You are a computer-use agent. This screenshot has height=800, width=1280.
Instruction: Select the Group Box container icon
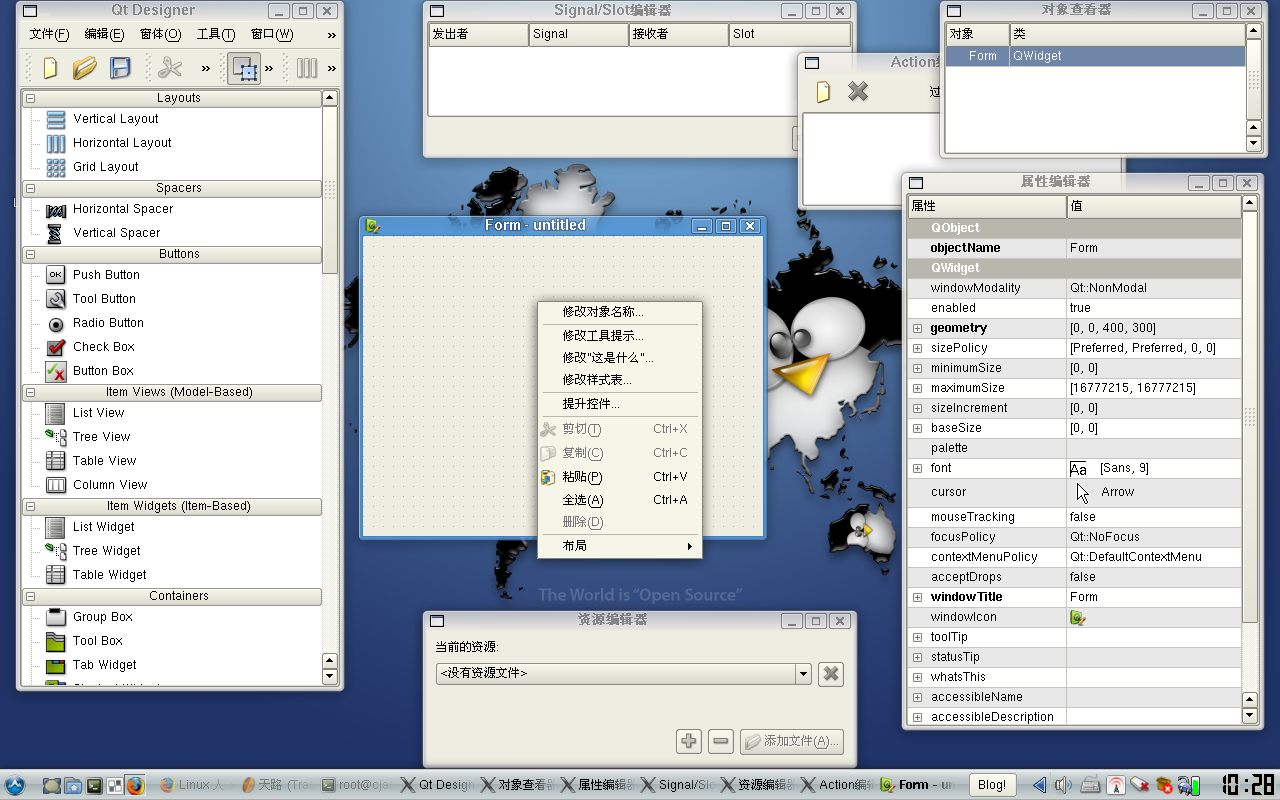pyautogui.click(x=56, y=617)
